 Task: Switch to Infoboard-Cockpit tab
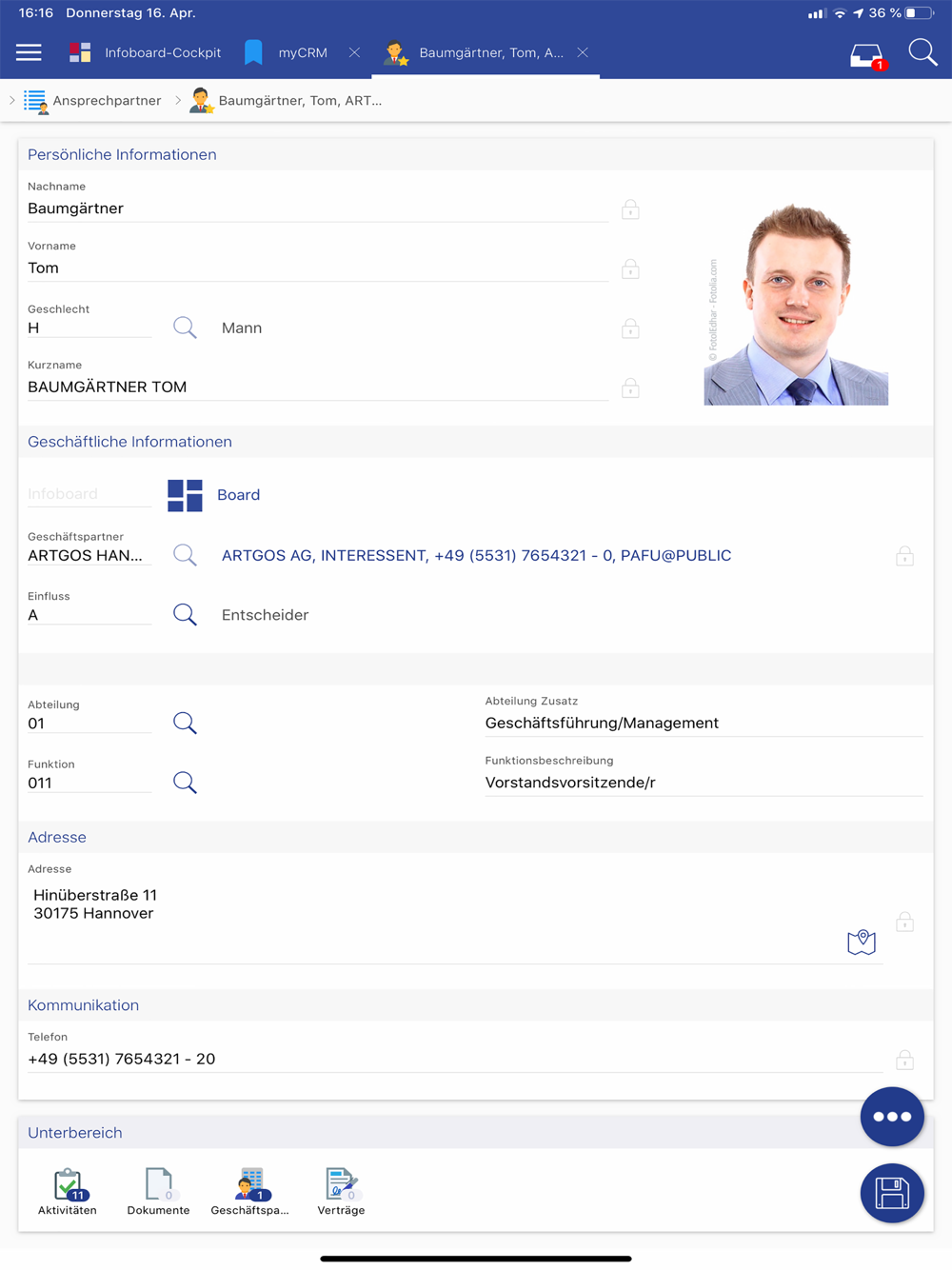point(146,52)
